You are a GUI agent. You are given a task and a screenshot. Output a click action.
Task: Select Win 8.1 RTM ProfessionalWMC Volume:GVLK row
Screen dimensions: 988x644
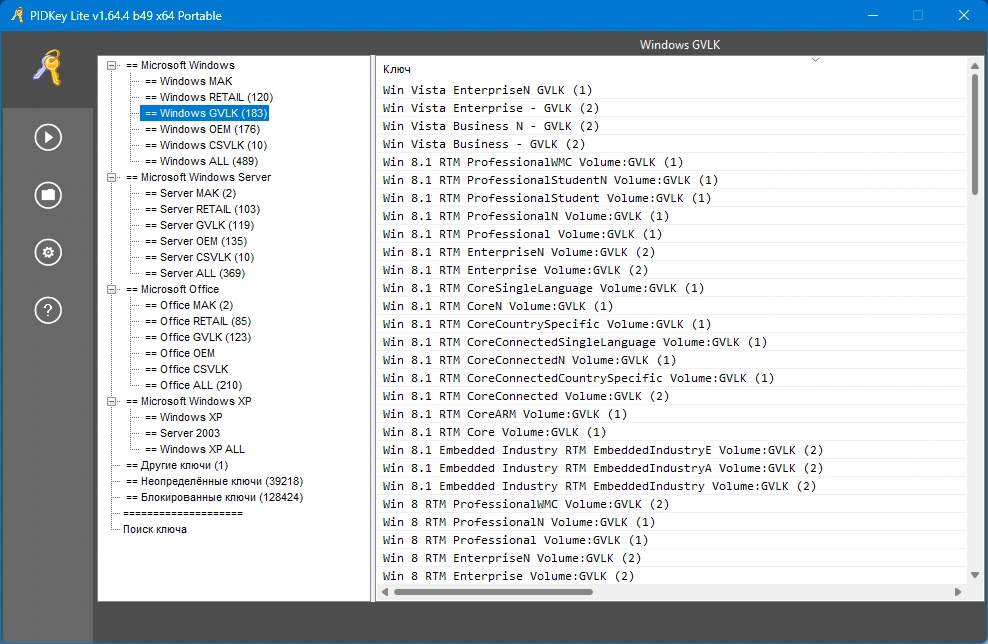(x=672, y=162)
